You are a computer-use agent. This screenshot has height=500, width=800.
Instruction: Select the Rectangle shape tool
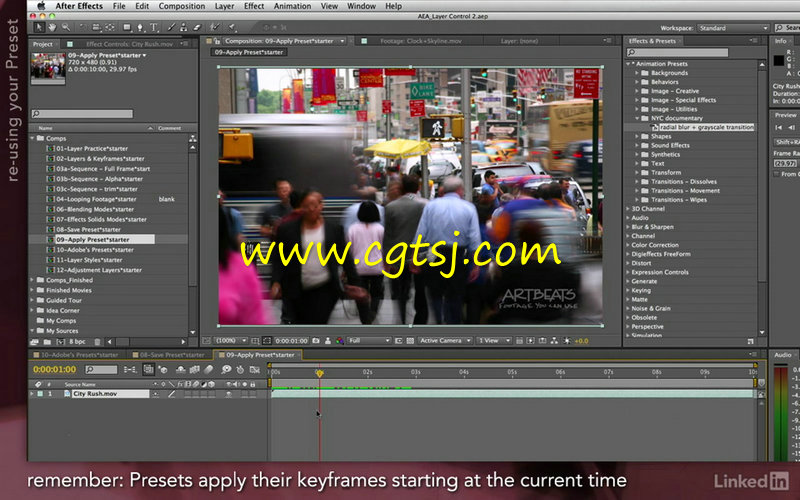tap(127, 28)
